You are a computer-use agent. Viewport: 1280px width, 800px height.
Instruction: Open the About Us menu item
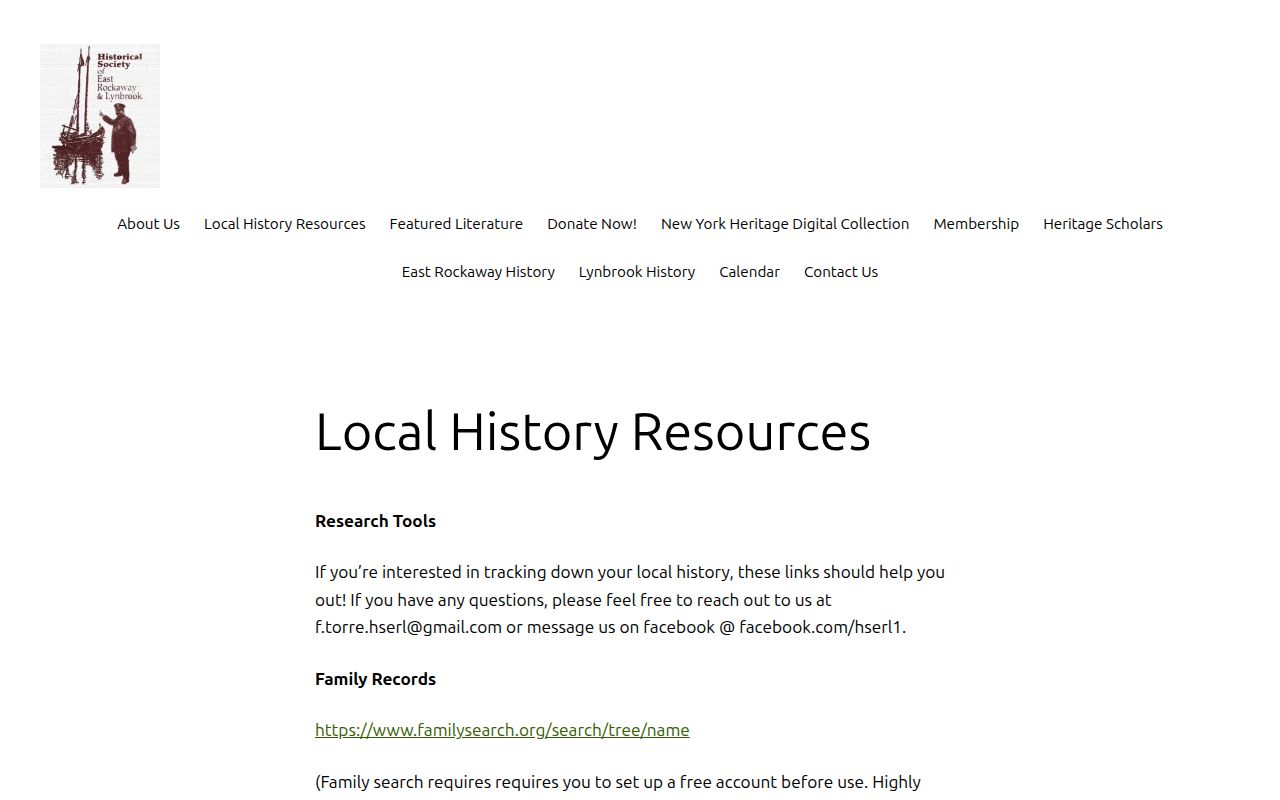point(148,224)
